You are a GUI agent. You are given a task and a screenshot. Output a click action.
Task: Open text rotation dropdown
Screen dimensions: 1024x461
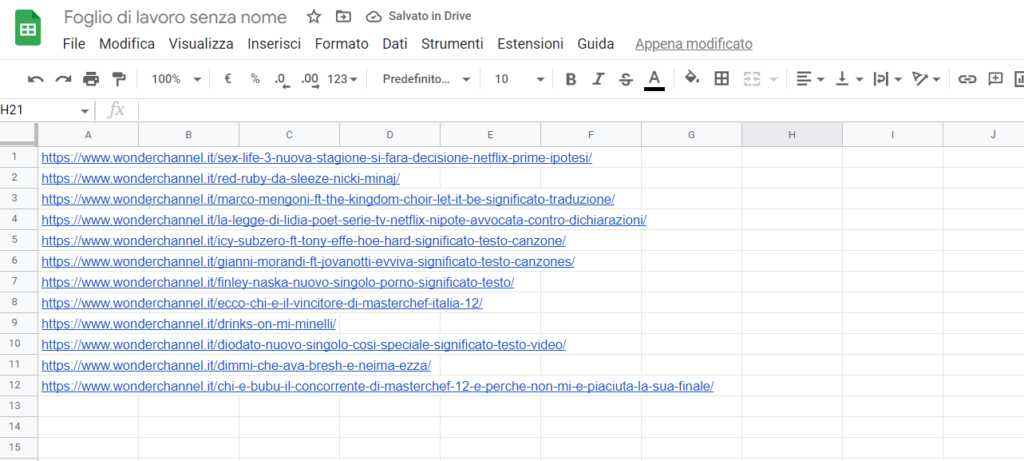click(927, 79)
